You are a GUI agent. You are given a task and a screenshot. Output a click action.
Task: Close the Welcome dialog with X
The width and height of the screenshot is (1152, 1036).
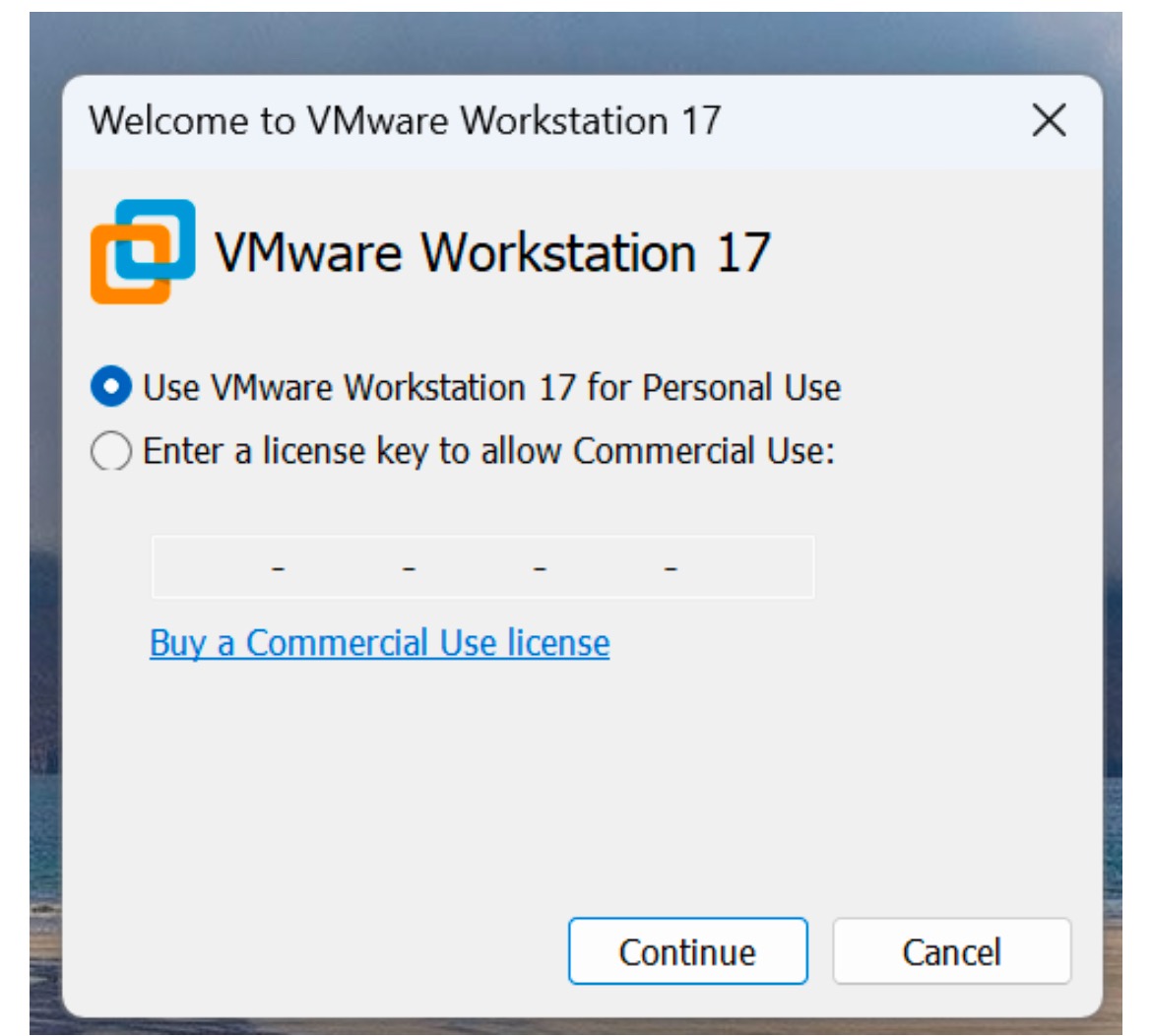[1049, 121]
